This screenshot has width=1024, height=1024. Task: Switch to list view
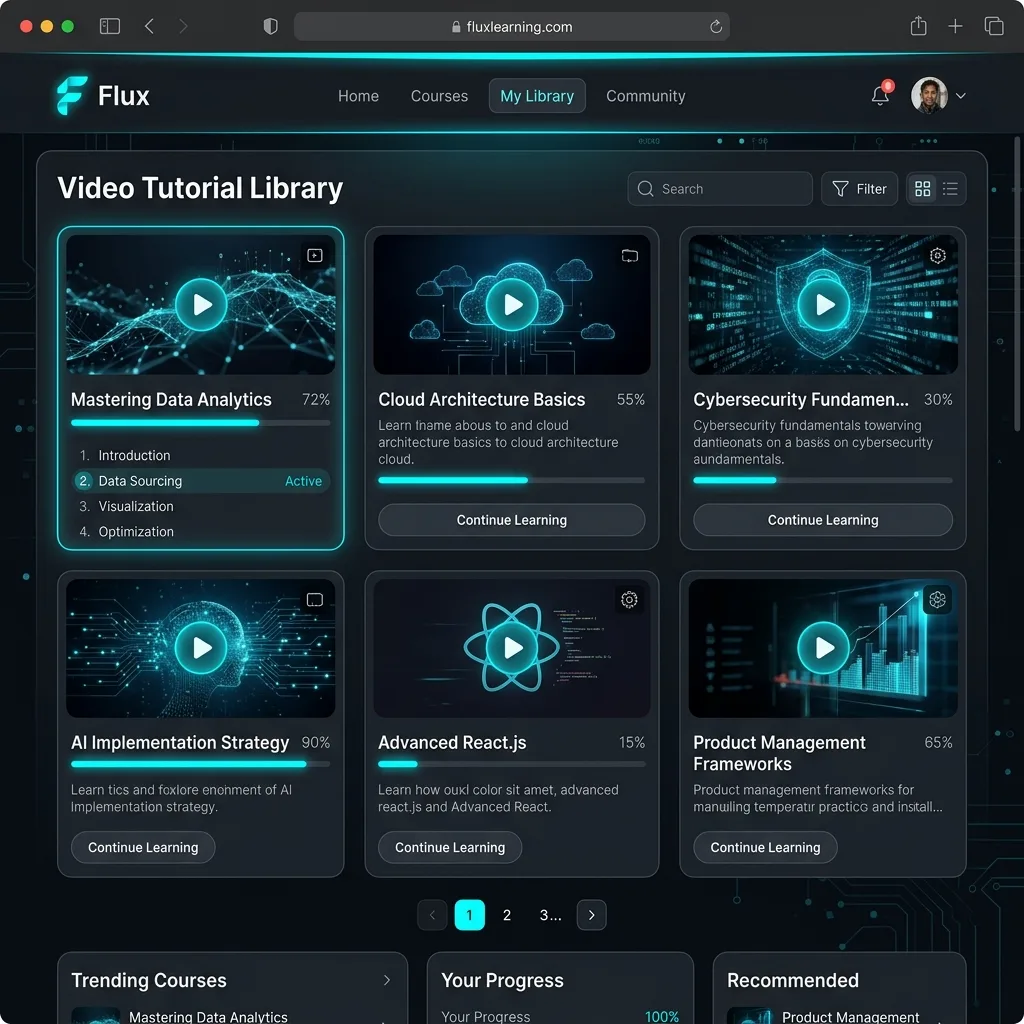(950, 189)
